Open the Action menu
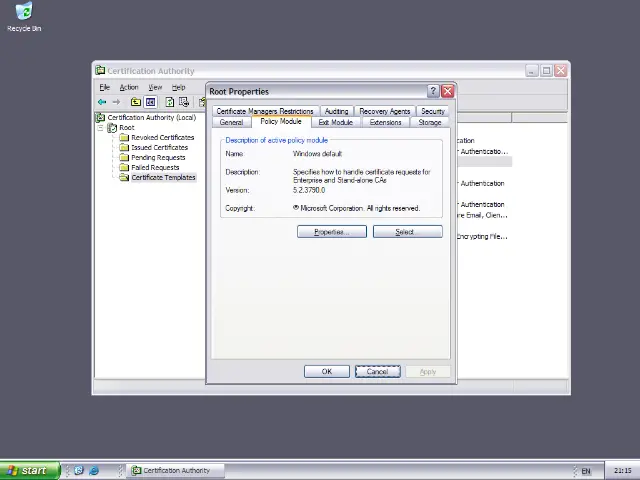640x480 pixels. (129, 87)
